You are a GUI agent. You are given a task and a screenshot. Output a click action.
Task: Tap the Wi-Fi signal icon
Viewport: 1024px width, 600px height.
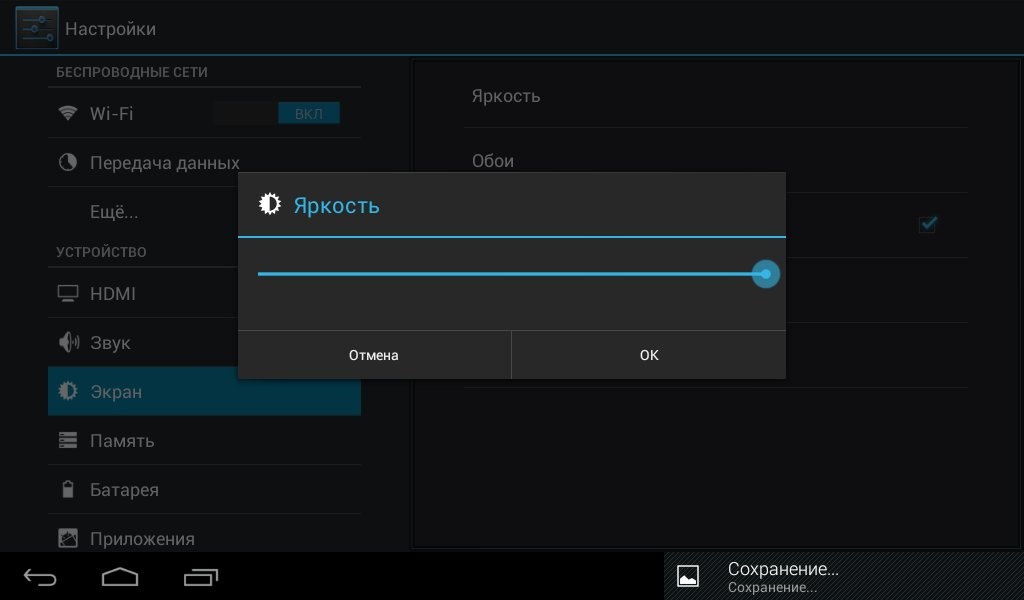coord(68,113)
